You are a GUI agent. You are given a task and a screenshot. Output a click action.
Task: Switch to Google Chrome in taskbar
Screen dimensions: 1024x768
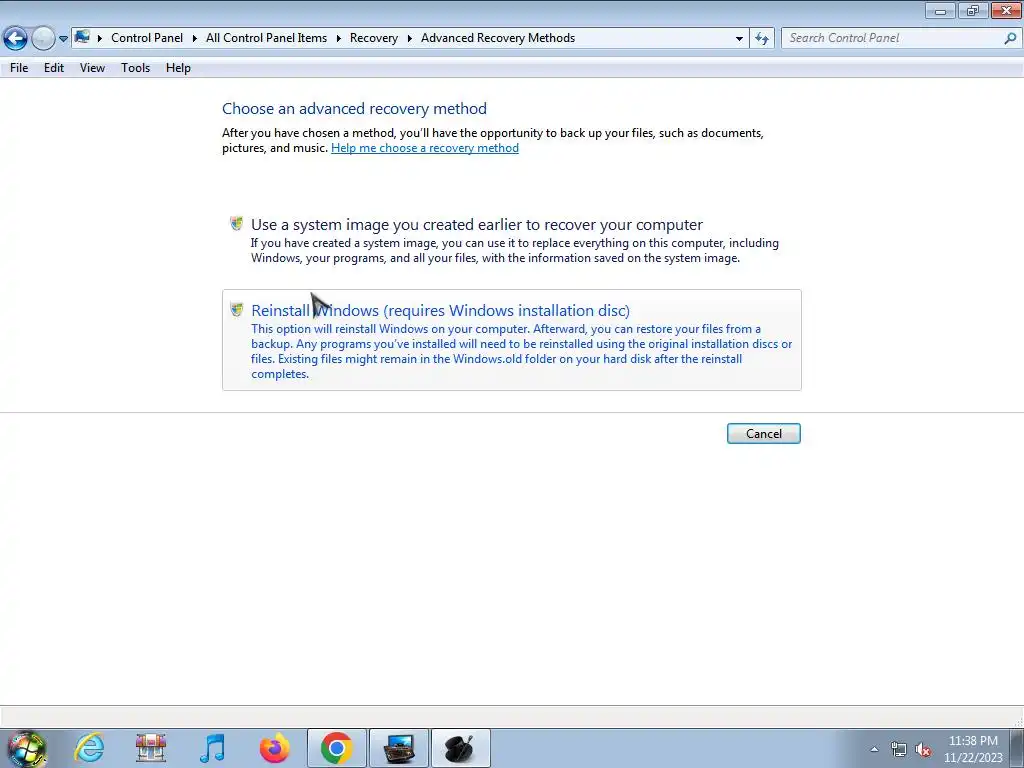point(337,748)
